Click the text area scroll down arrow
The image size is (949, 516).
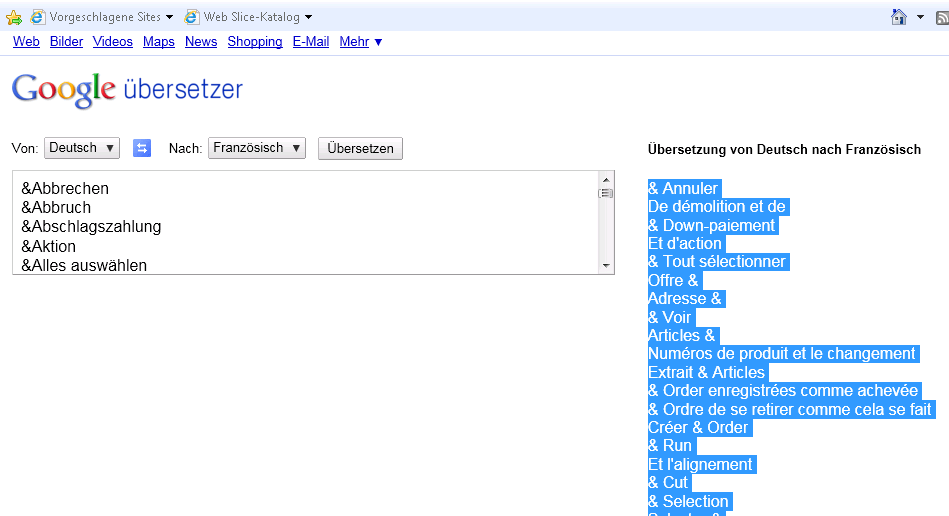coord(606,266)
